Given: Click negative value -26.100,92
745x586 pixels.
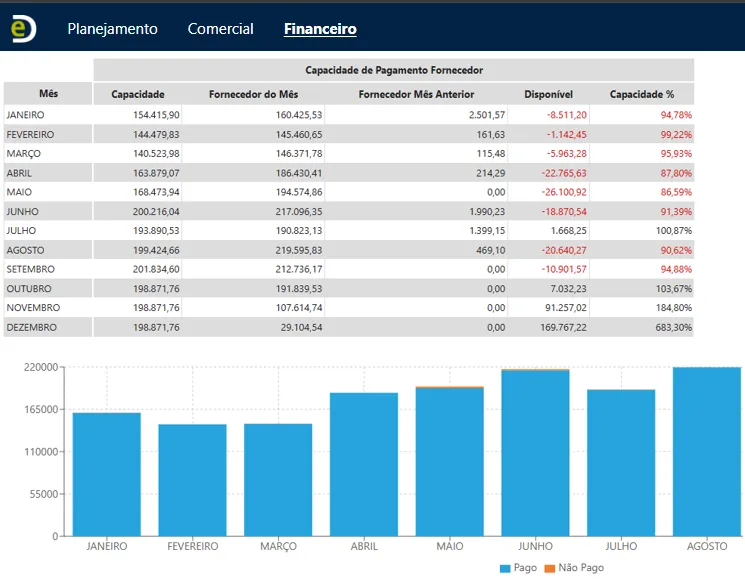Looking at the screenshot, I should click(x=564, y=192).
